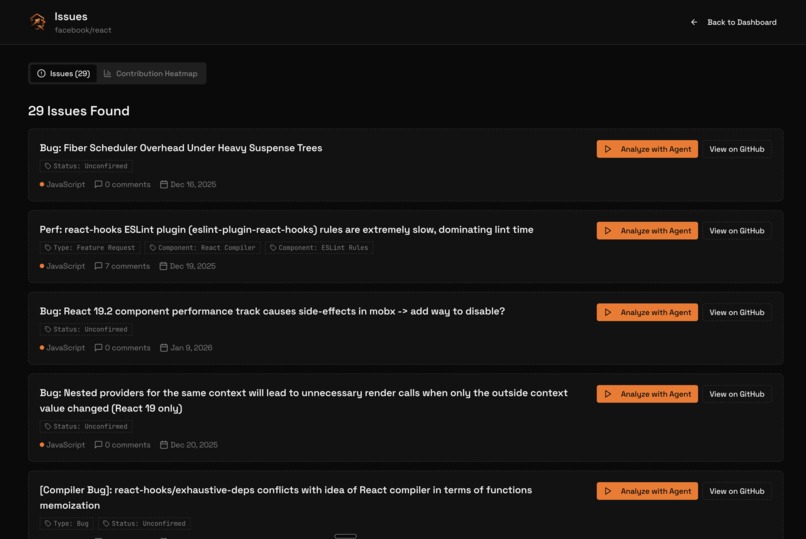Viewport: 806px width, 539px height.
Task: Click the 29 Issues Found heading
Action: point(79,110)
